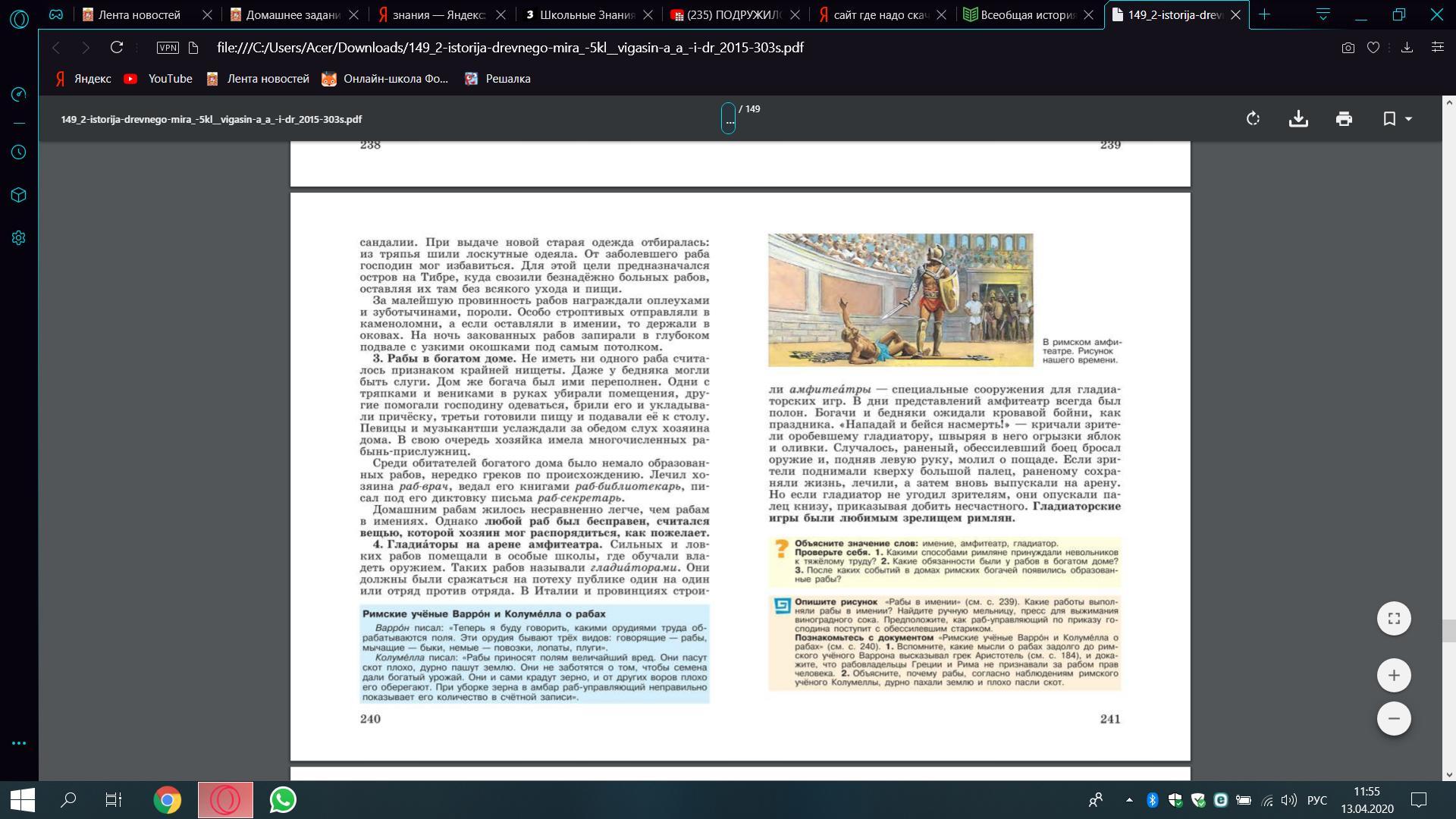
Task: Open WhatsApp from the taskbar
Action: tap(283, 800)
